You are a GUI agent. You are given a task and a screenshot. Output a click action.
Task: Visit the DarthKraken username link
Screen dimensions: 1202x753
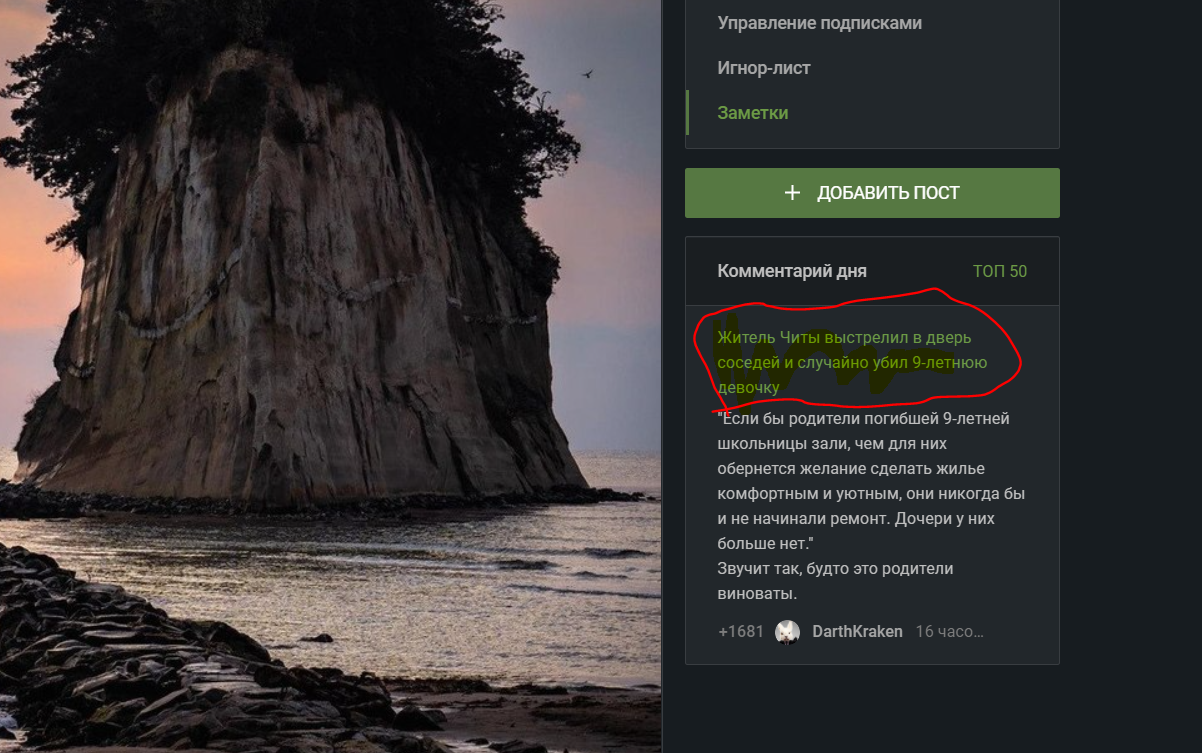coord(857,632)
